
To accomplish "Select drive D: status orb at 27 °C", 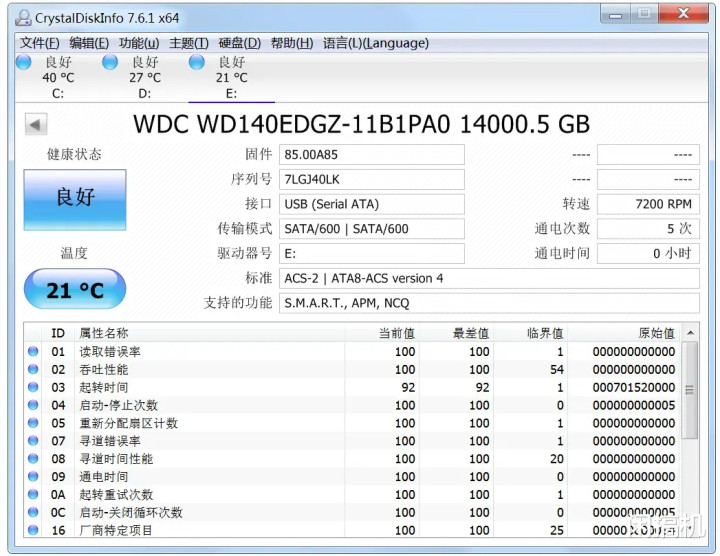I will click(x=110, y=62).
